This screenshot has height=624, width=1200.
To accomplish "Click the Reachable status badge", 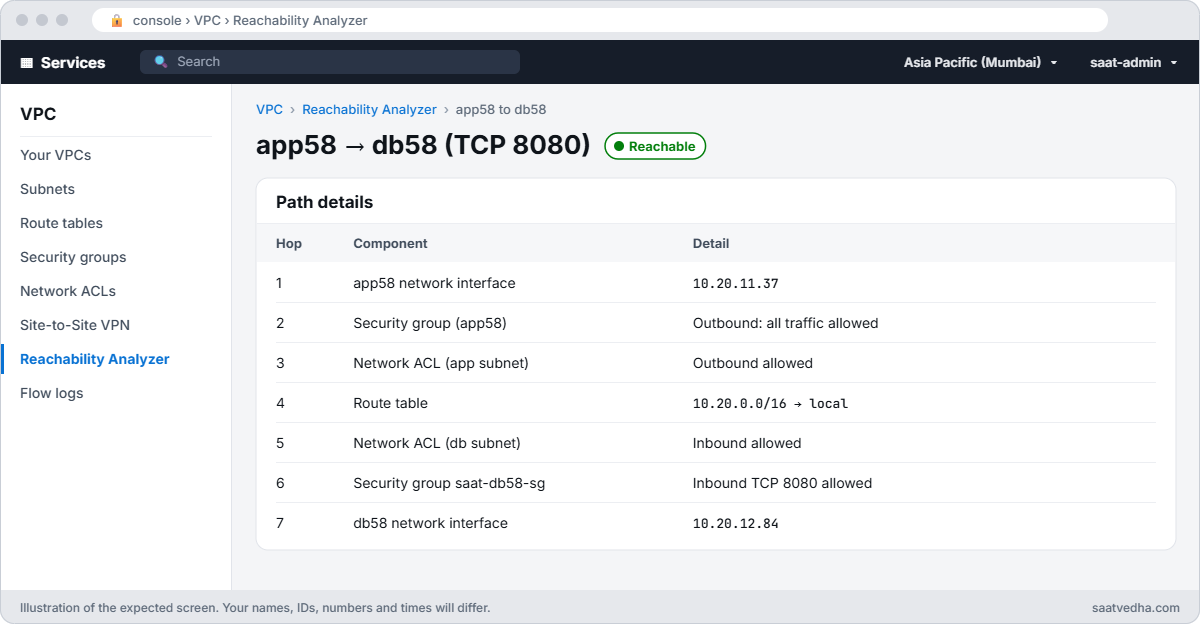I will click(x=655, y=146).
